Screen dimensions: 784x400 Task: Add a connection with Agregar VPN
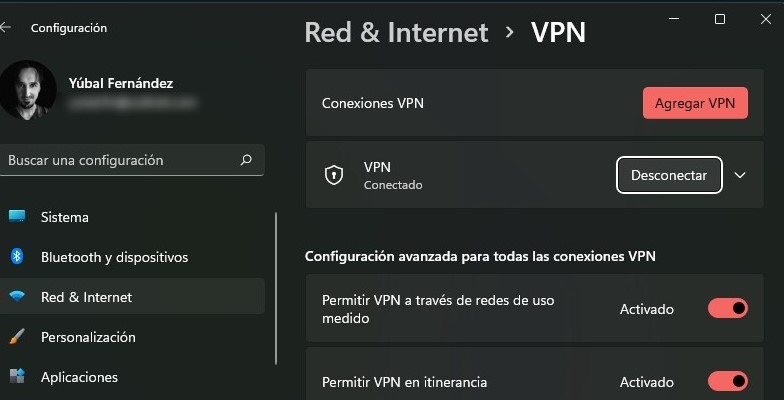point(695,103)
